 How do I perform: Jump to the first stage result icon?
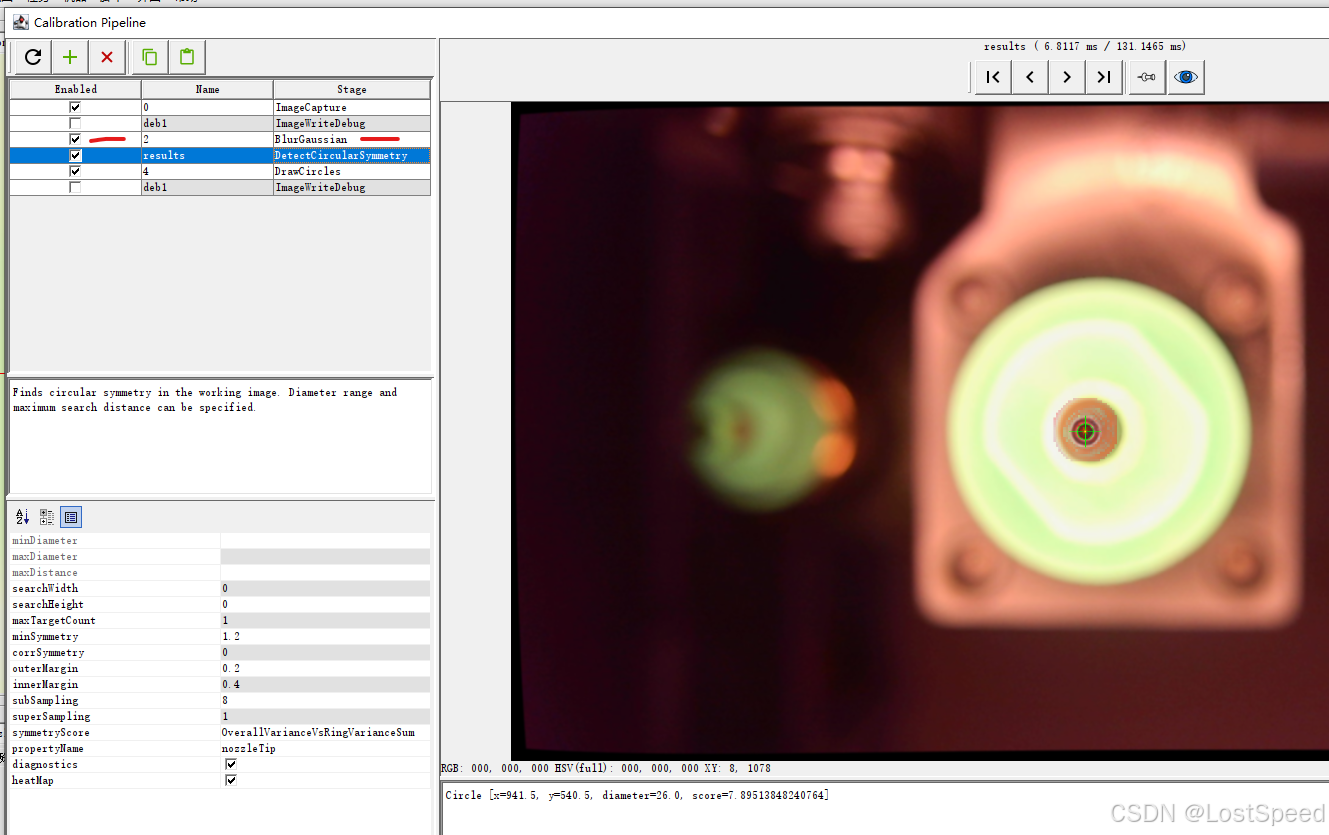(x=993, y=77)
